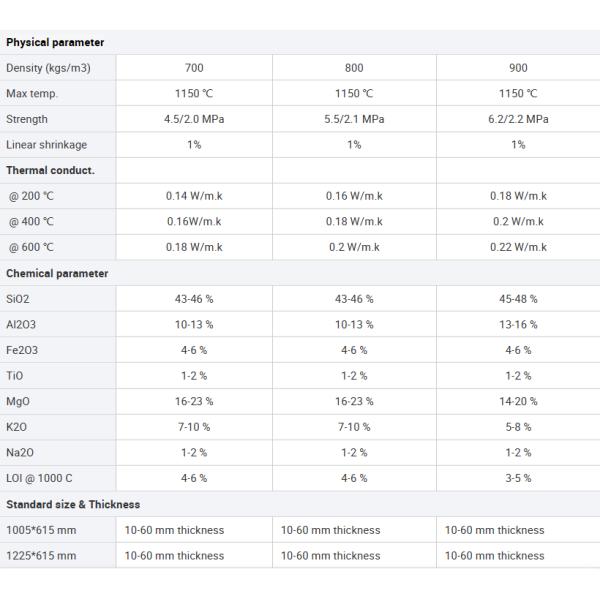The height and width of the screenshot is (600, 600).
Task: Click the MgO row label
Action: [x=18, y=401]
